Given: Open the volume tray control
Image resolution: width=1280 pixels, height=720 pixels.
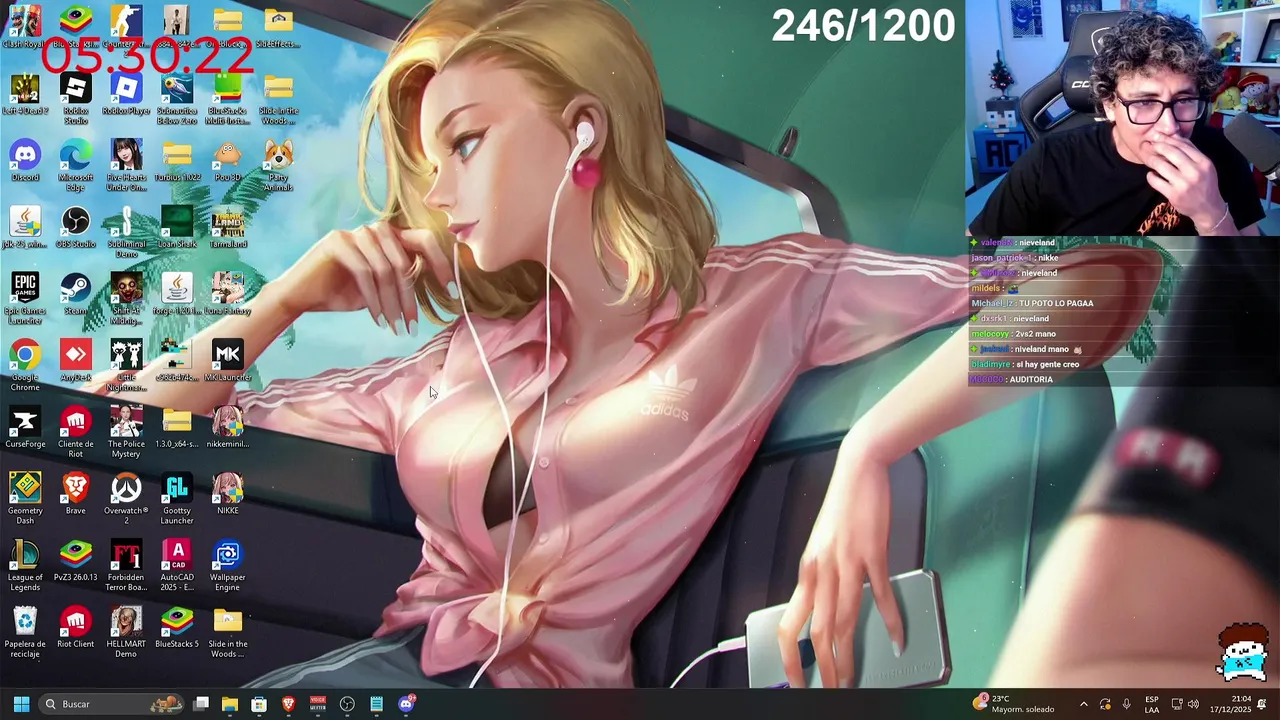Looking at the screenshot, I should 1193,704.
